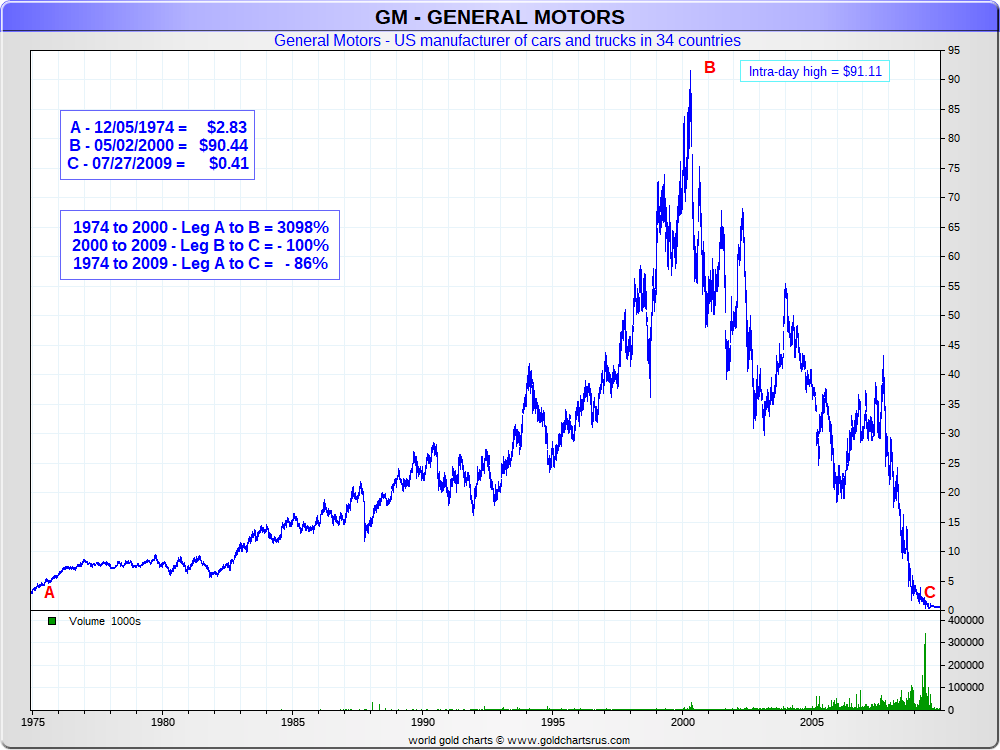Click the year label "1995" on the time axis
Image resolution: width=1000 pixels, height=750 pixels.
point(553,723)
